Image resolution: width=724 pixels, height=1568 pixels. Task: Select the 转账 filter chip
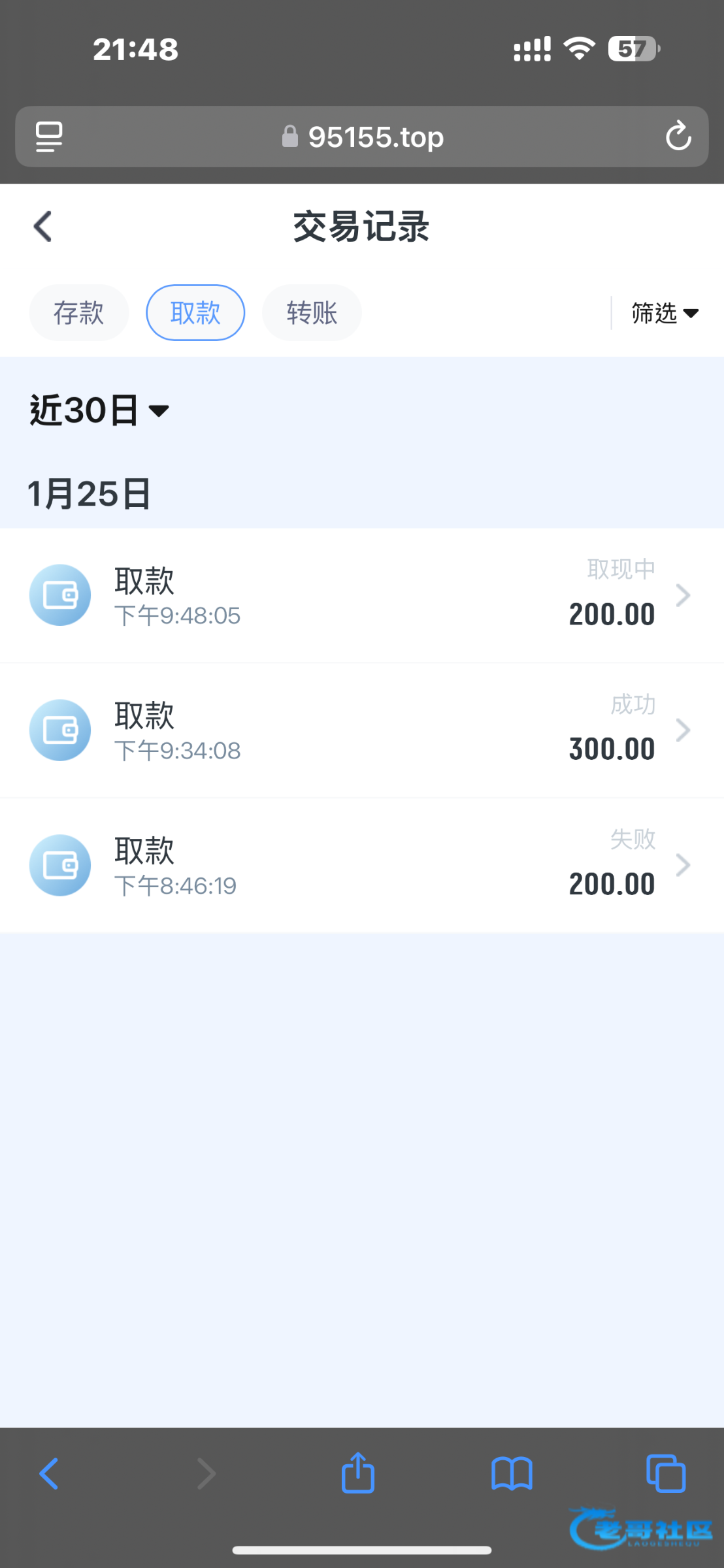[312, 313]
